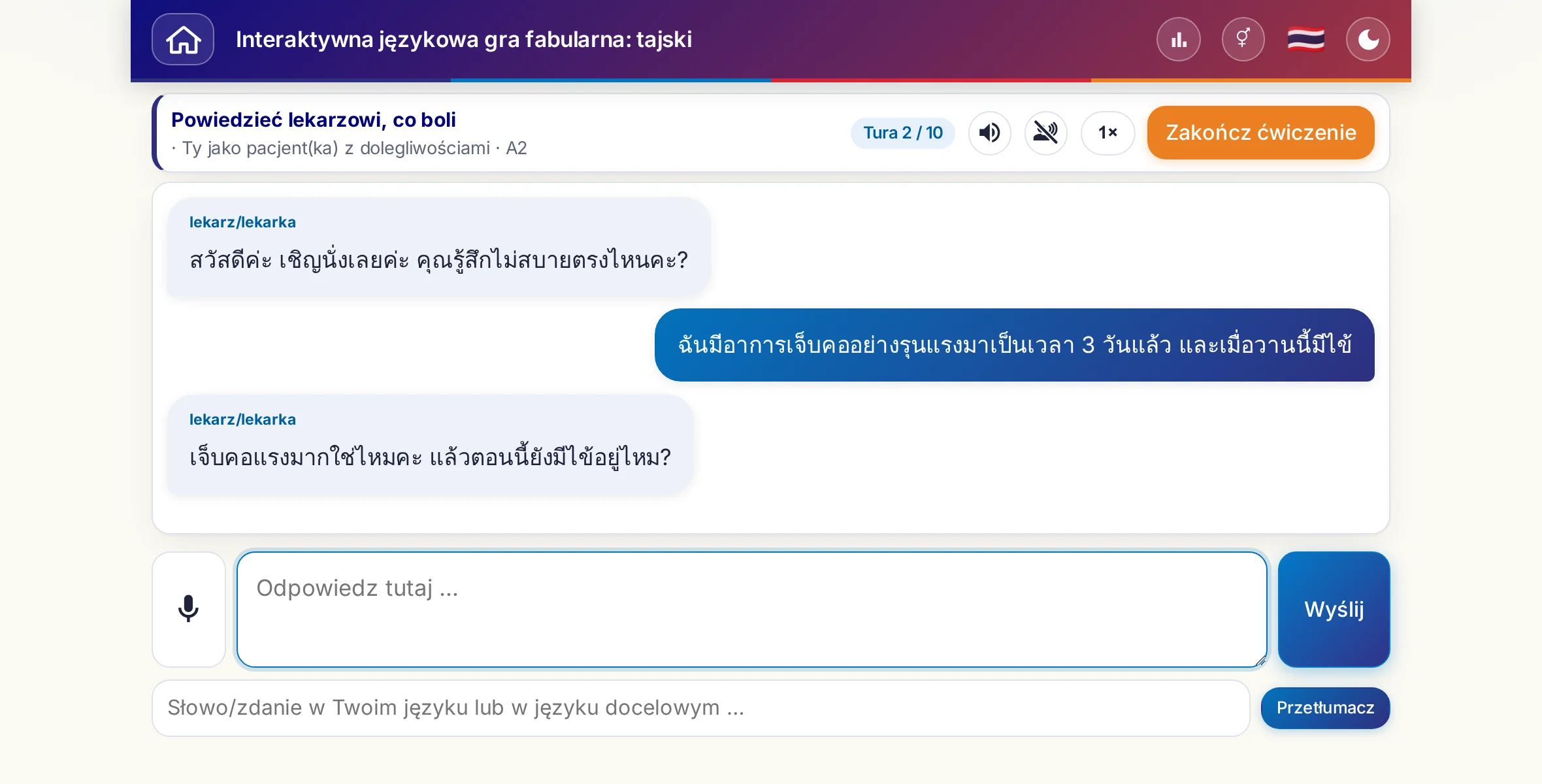Image resolution: width=1542 pixels, height=784 pixels.
Task: Select the first doctor message bubble
Action: (438, 248)
